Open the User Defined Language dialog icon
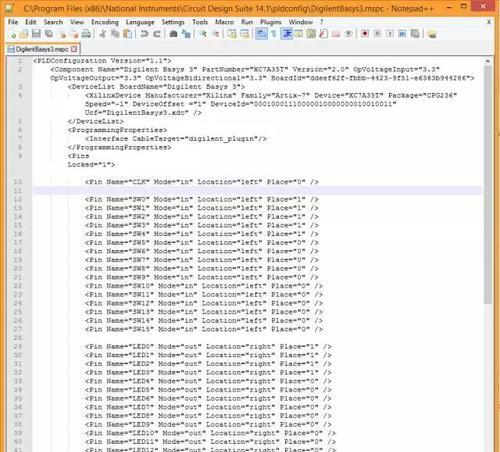This screenshot has height=452, width=500. pyautogui.click(x=299, y=34)
